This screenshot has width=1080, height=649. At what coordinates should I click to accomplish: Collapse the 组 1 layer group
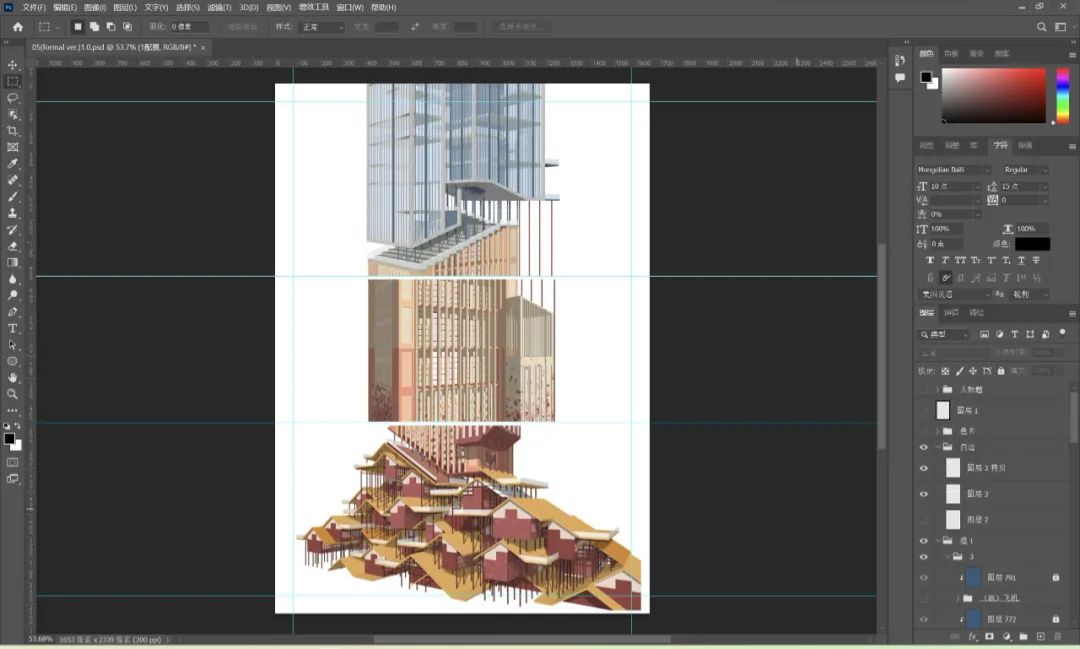[937, 541]
